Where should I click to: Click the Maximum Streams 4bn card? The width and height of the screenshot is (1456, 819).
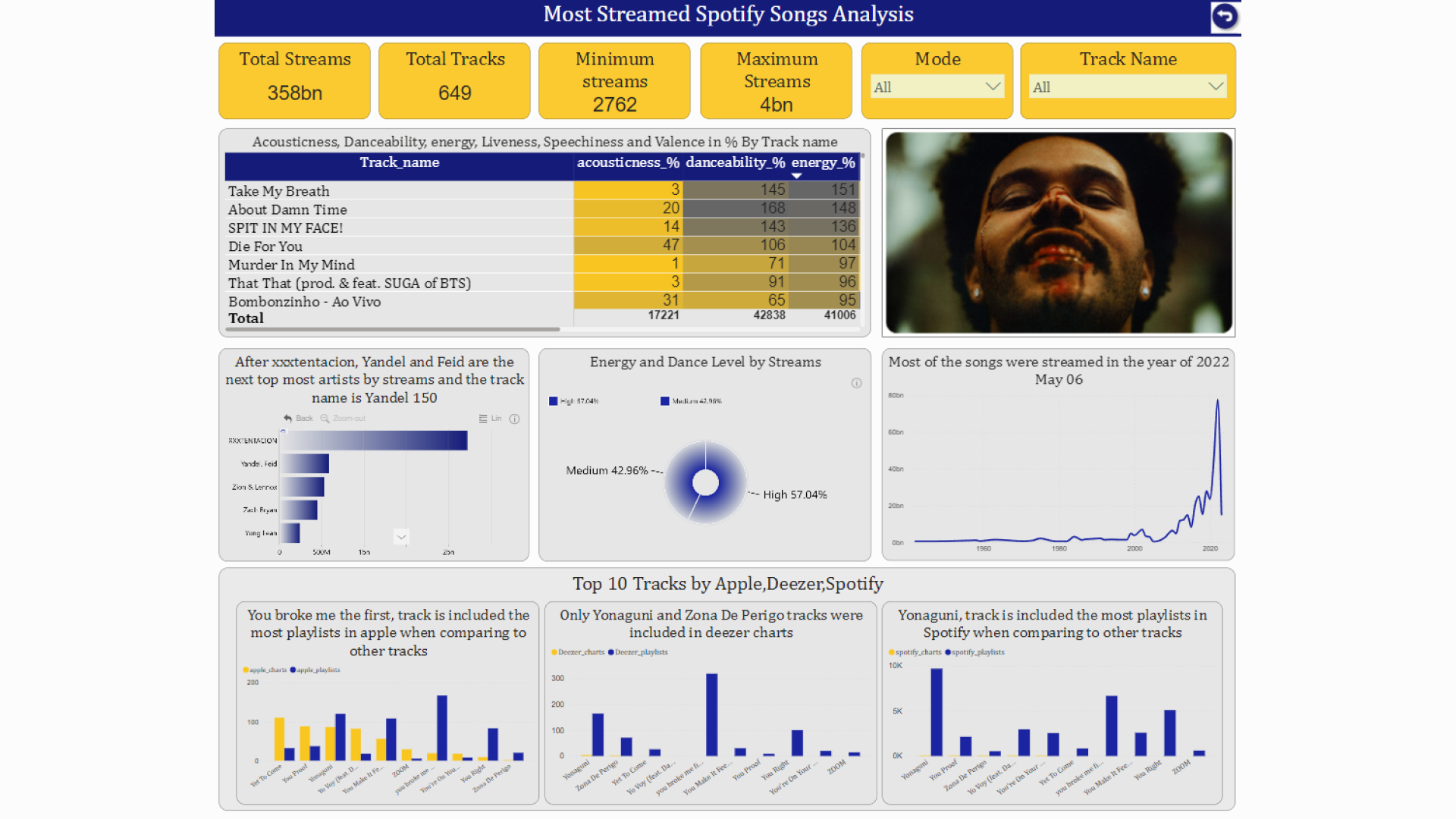coord(776,80)
